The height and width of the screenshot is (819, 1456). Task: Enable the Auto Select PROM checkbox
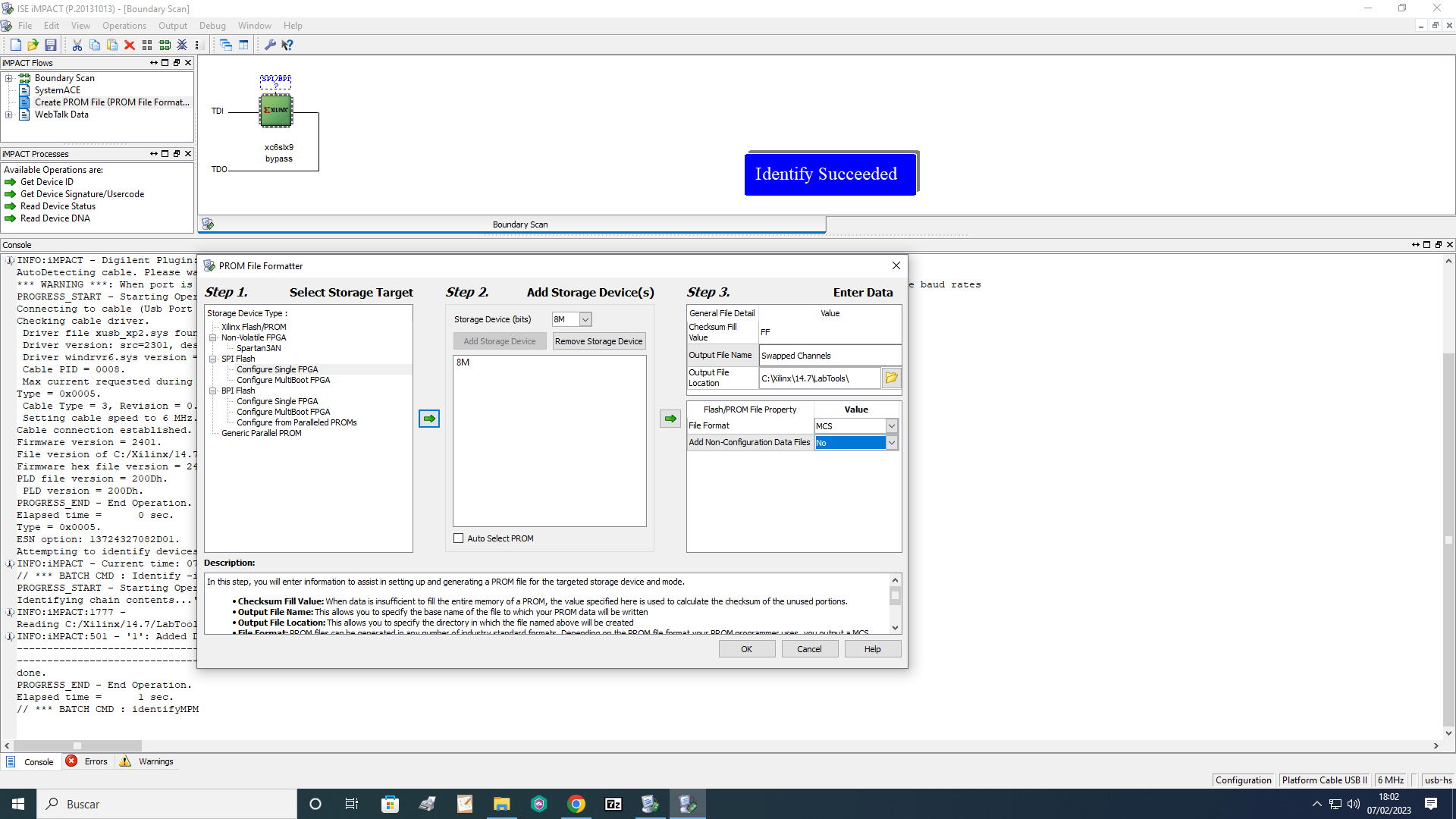click(x=458, y=538)
